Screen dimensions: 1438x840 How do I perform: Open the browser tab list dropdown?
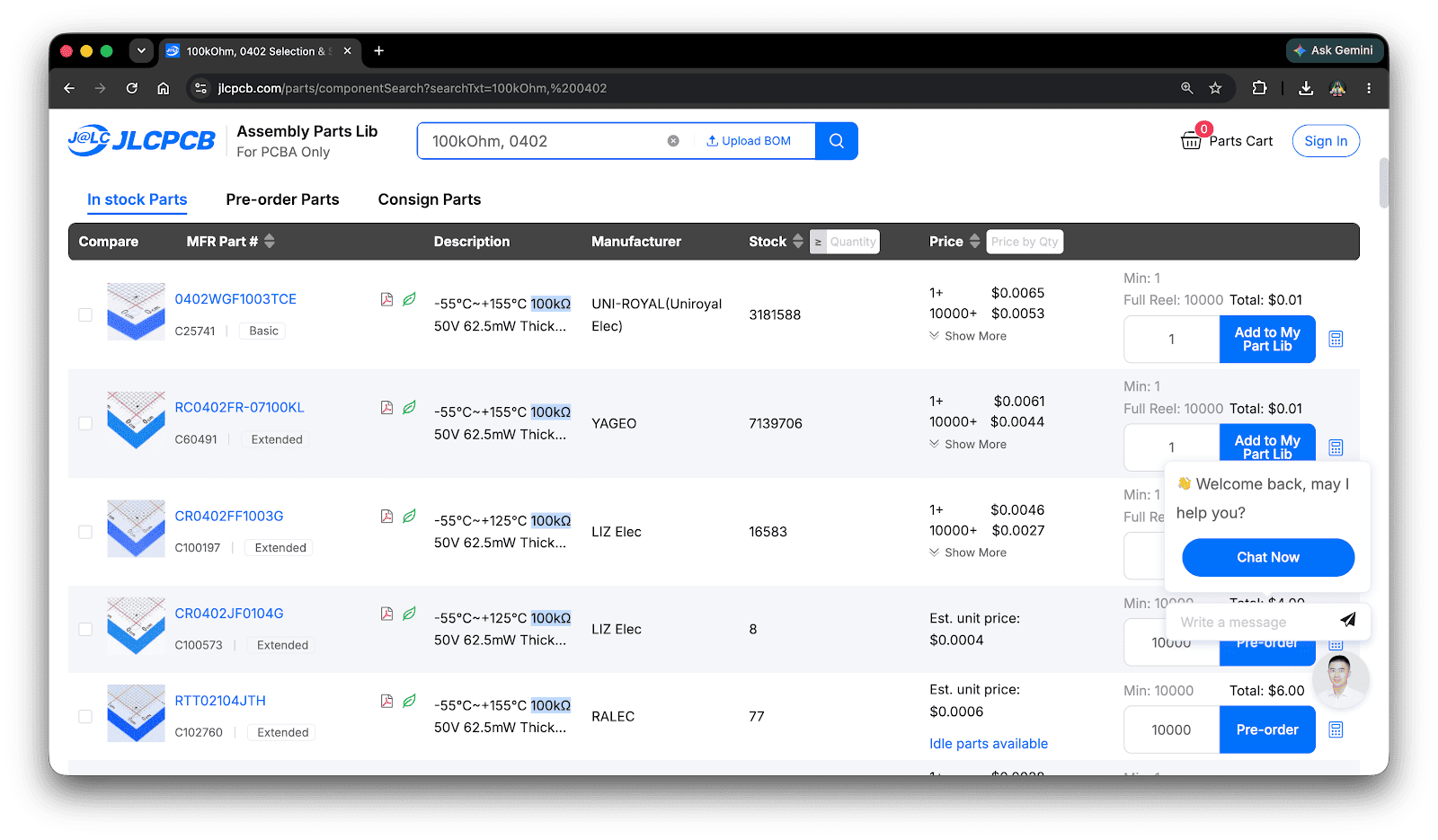click(x=141, y=51)
